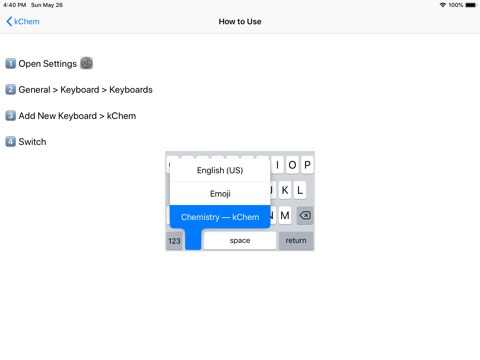Click 'Open Settings' instruction text

tap(48, 64)
